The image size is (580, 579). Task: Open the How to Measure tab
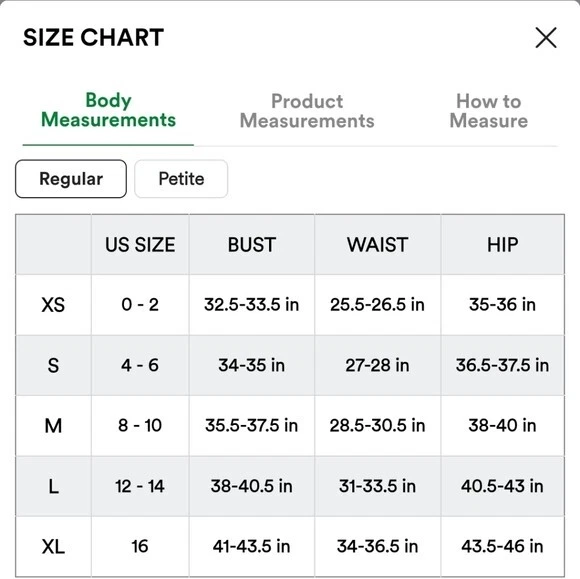(x=489, y=111)
